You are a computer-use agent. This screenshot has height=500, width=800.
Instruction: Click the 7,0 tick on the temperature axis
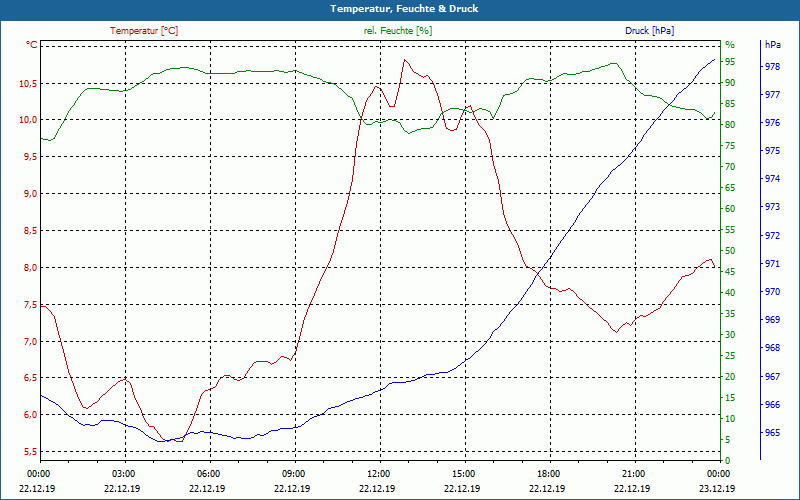click(30, 341)
